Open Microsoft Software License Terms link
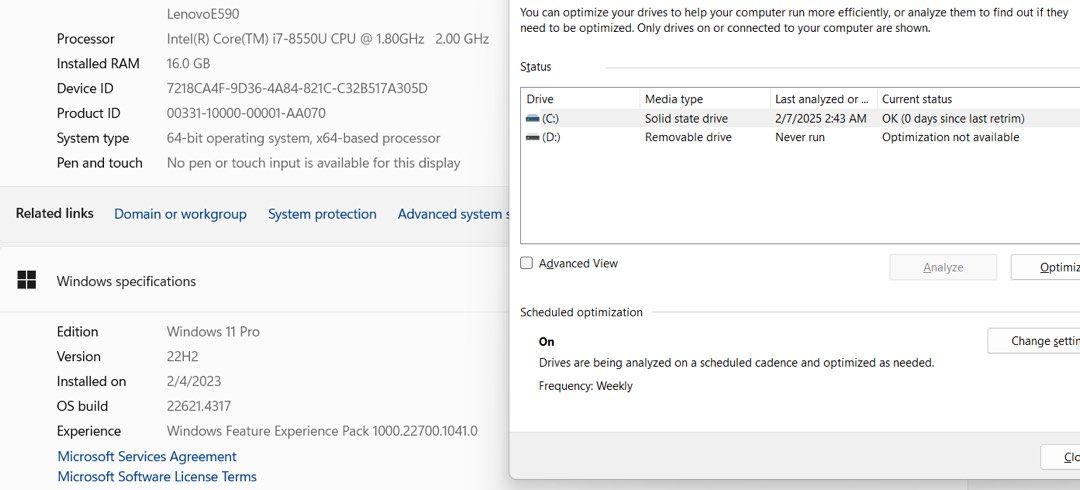Image resolution: width=1080 pixels, height=490 pixels. [157, 476]
